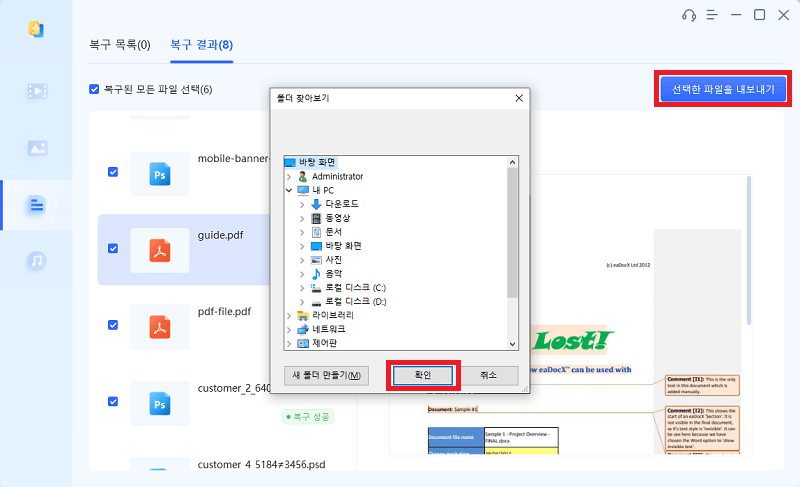Image resolution: width=800 pixels, height=487 pixels.
Task: Select the 문서 folder icon
Action: point(316,232)
